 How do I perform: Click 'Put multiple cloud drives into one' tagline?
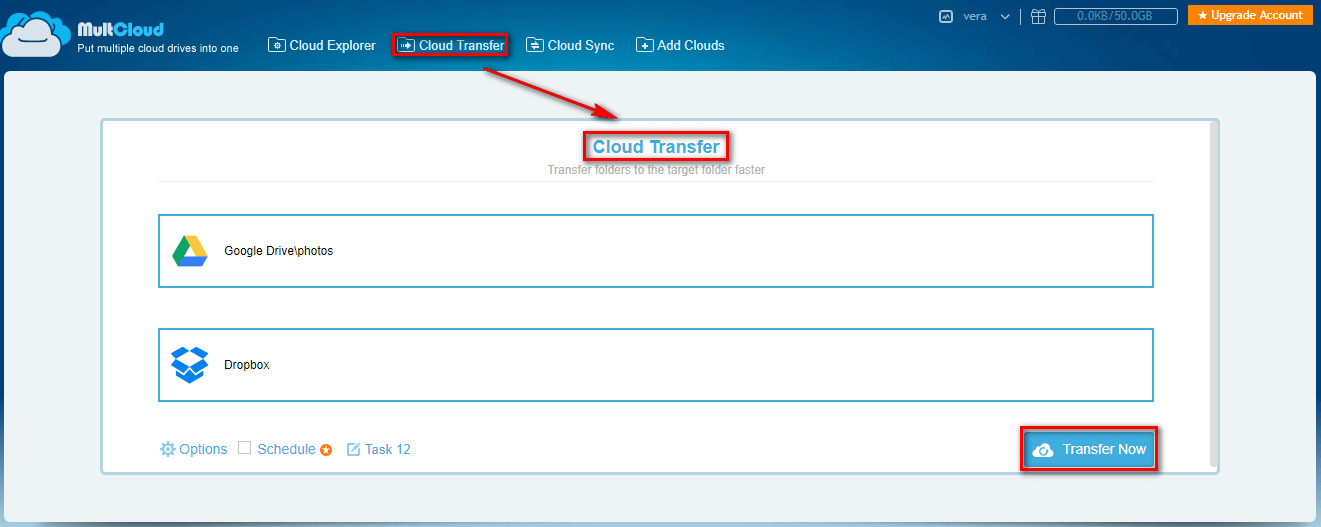[158, 48]
